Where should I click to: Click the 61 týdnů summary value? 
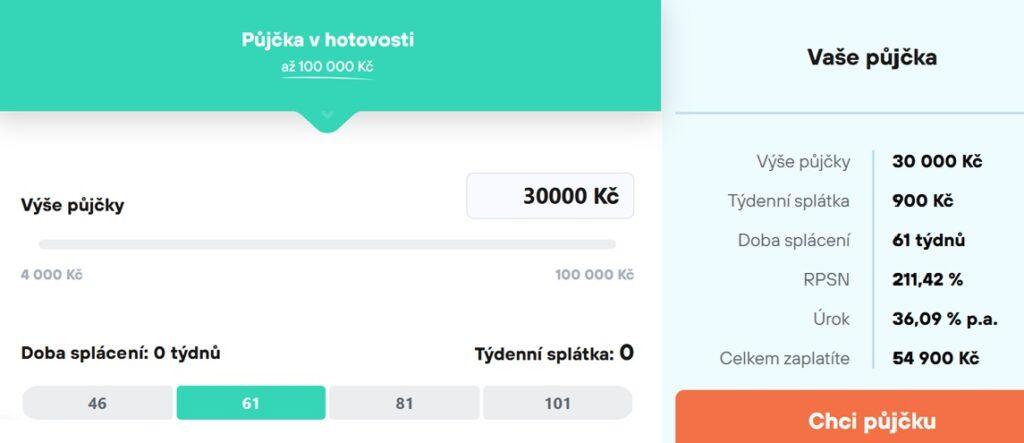click(928, 240)
